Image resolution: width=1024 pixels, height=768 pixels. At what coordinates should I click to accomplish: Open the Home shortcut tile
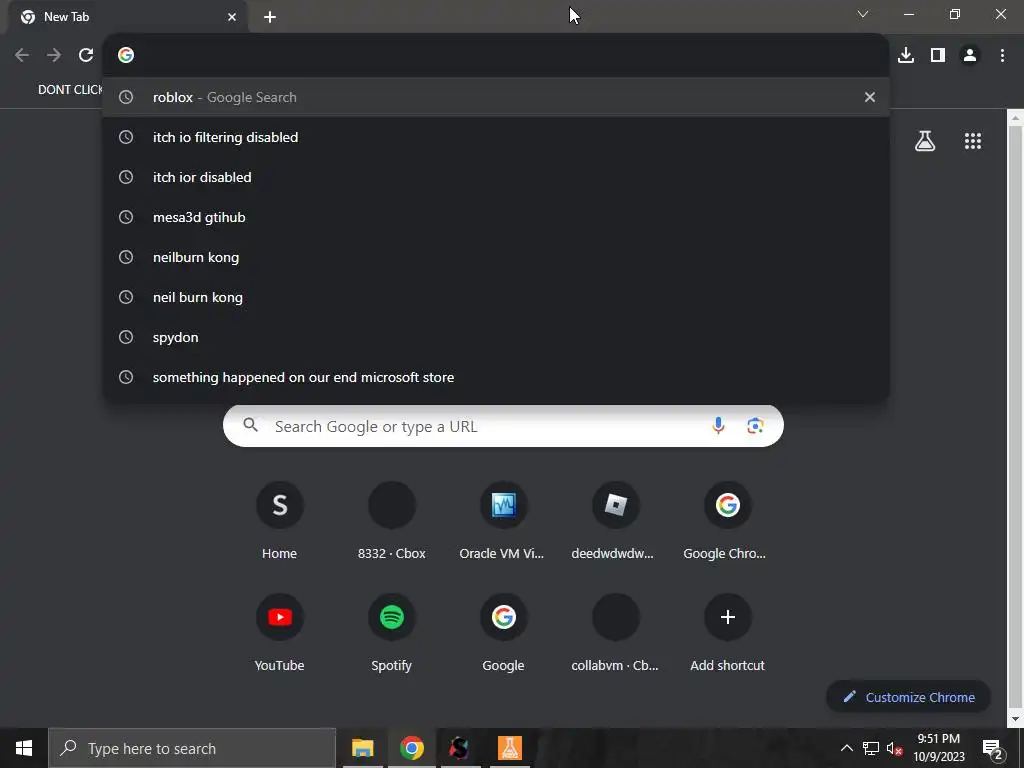click(x=280, y=521)
